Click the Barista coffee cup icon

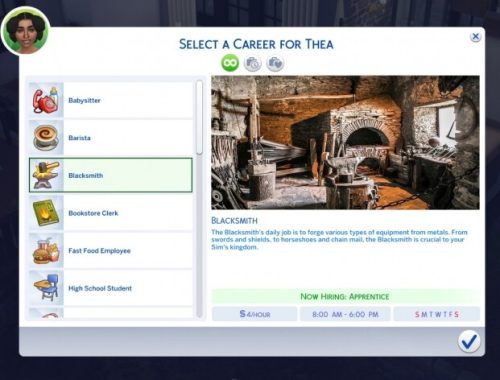(x=46, y=138)
